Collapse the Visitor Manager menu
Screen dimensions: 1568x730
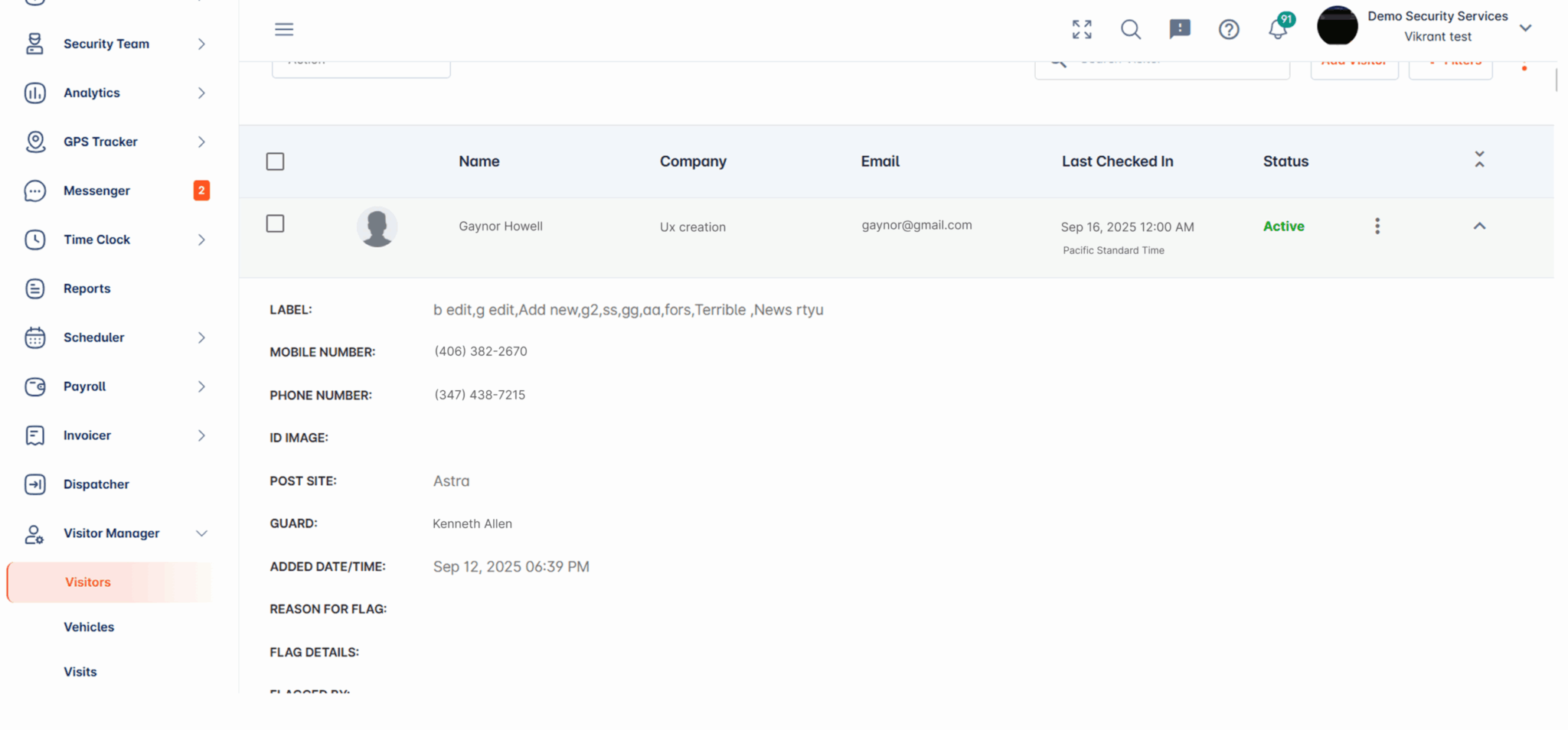coord(201,533)
